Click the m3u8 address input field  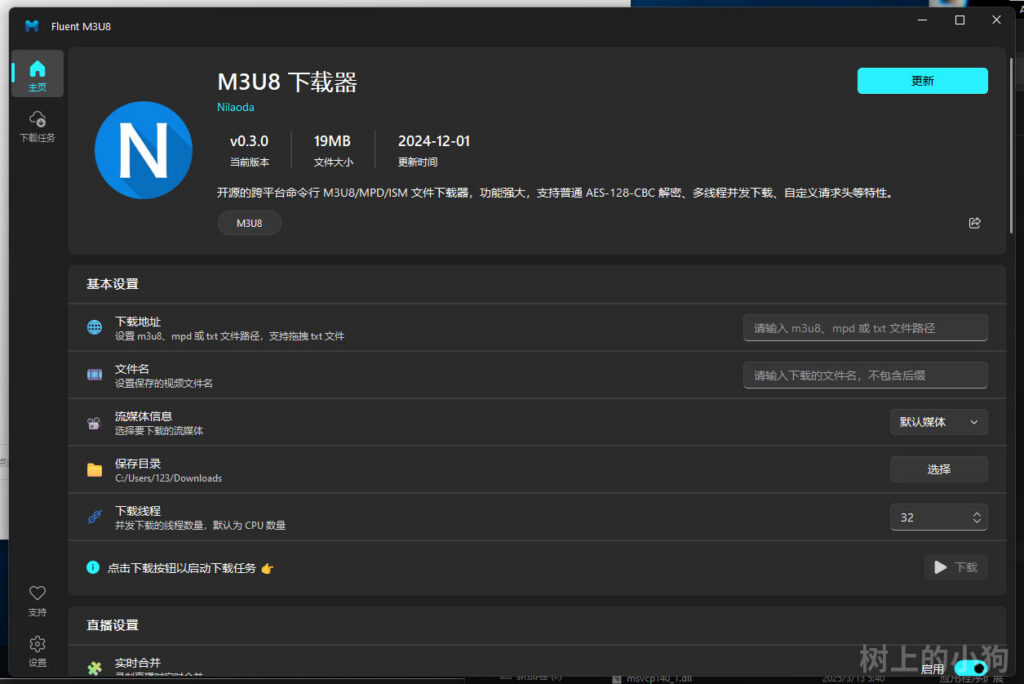click(864, 327)
